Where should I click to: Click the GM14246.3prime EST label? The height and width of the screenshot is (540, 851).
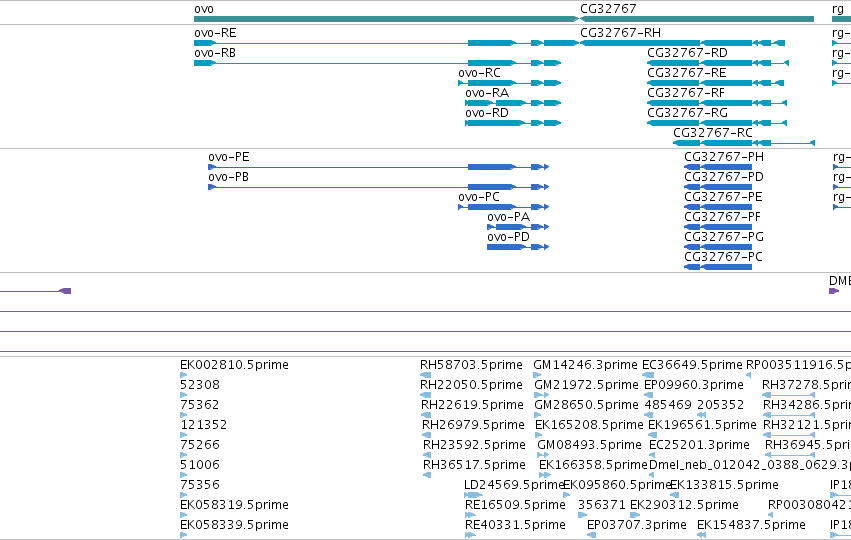586,365
